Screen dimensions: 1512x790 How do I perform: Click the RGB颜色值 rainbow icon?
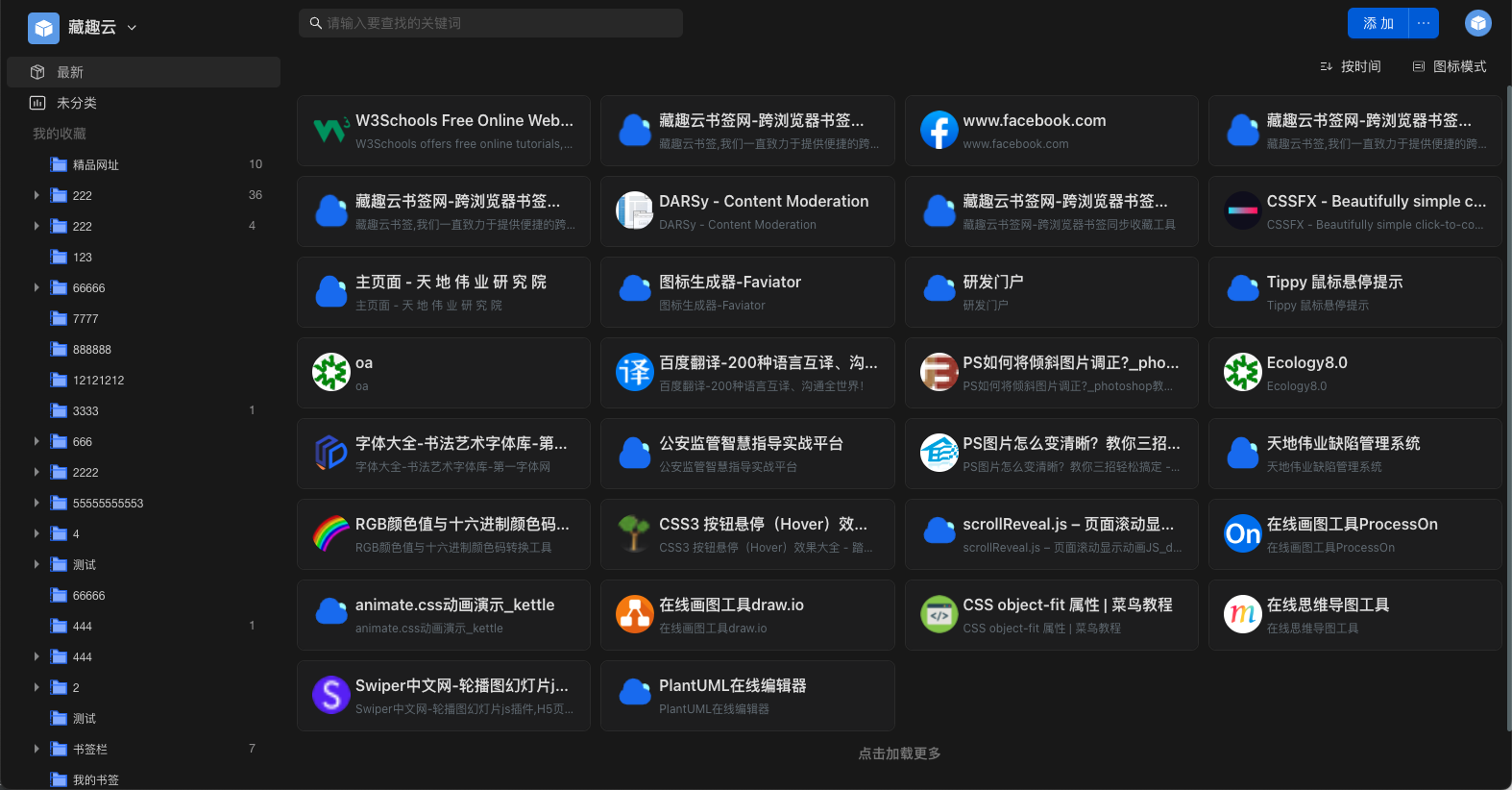[x=331, y=533]
